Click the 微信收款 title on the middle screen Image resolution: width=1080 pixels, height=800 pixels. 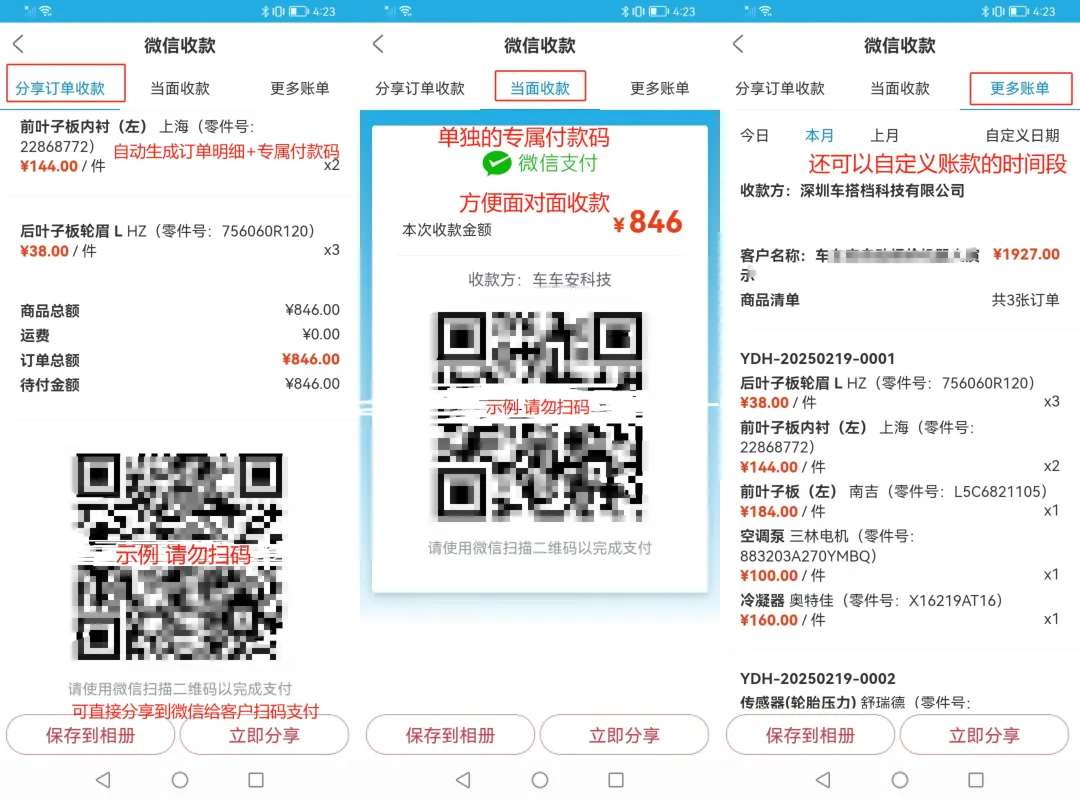539,45
